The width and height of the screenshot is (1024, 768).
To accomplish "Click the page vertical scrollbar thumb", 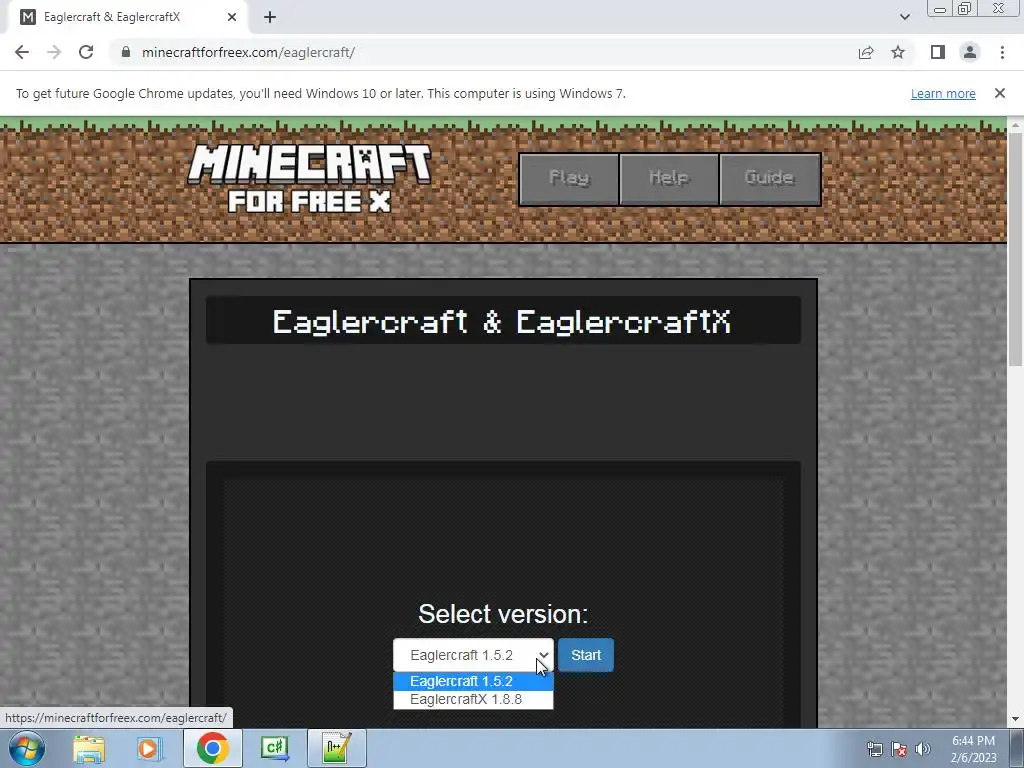I will pos(1016,248).
